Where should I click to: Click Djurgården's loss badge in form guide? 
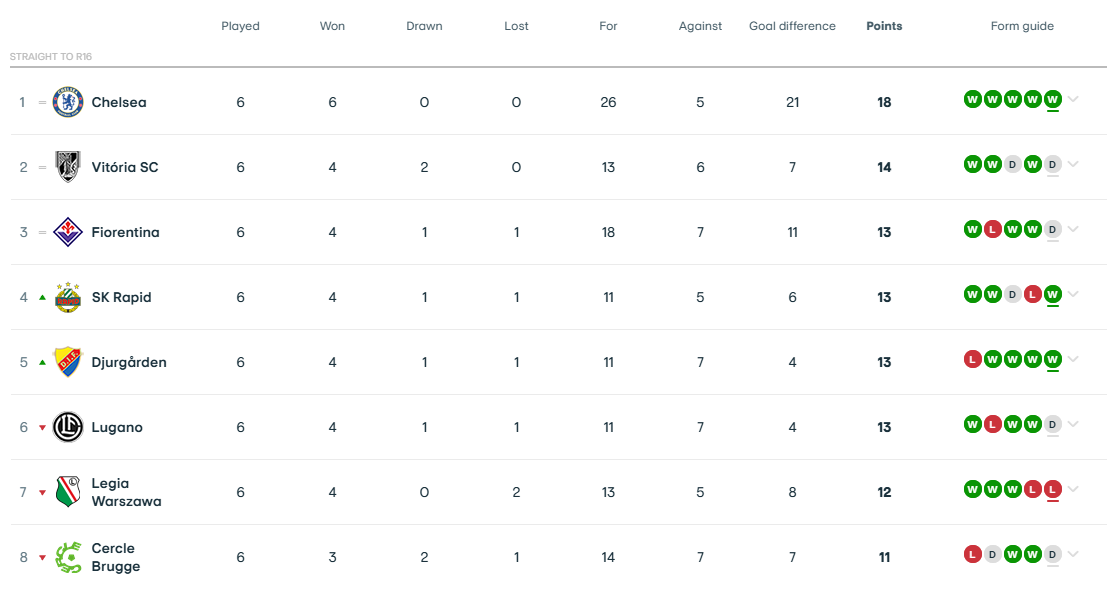click(x=973, y=359)
